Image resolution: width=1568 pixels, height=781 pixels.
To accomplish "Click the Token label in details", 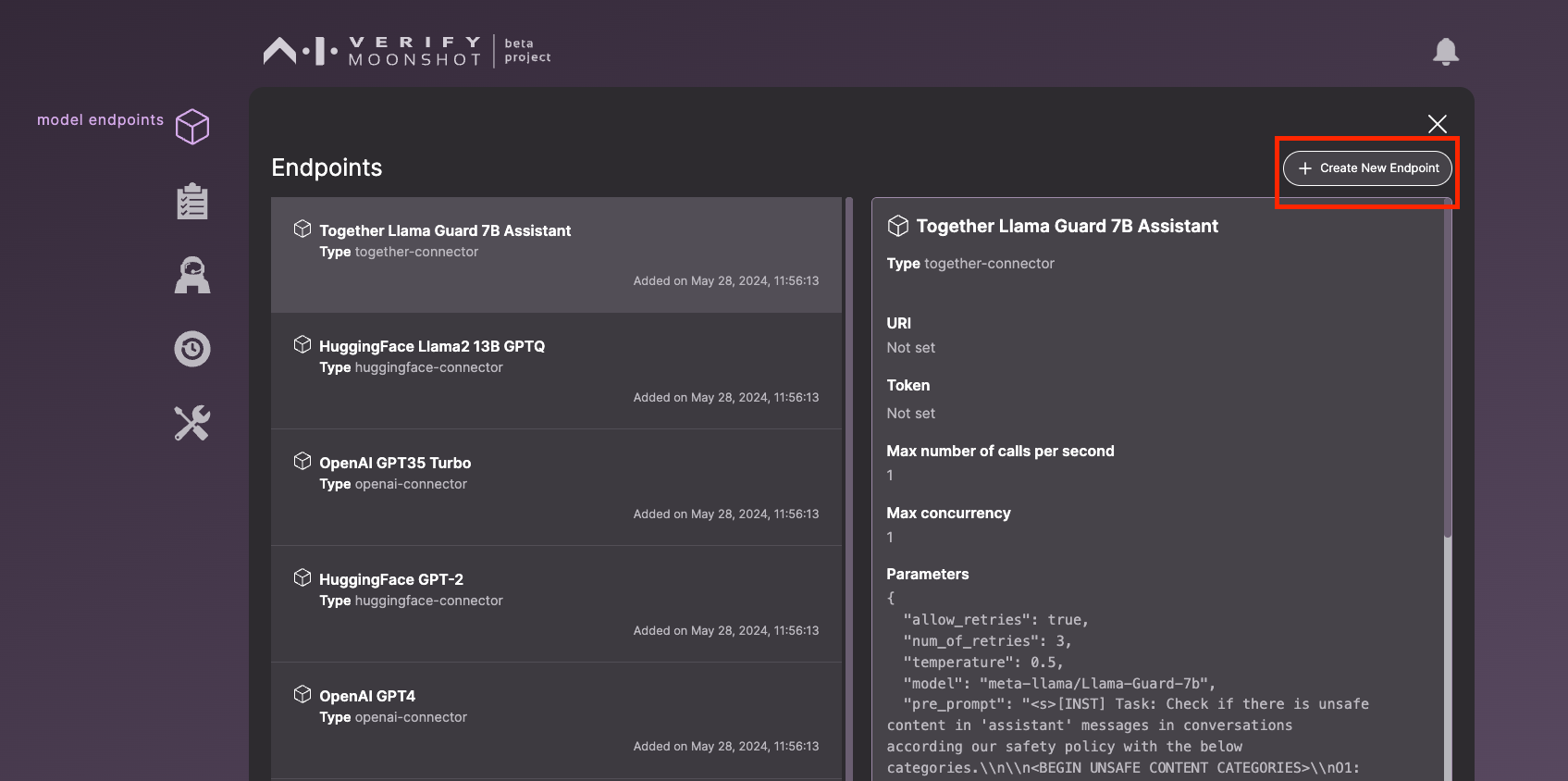I will [x=908, y=386].
